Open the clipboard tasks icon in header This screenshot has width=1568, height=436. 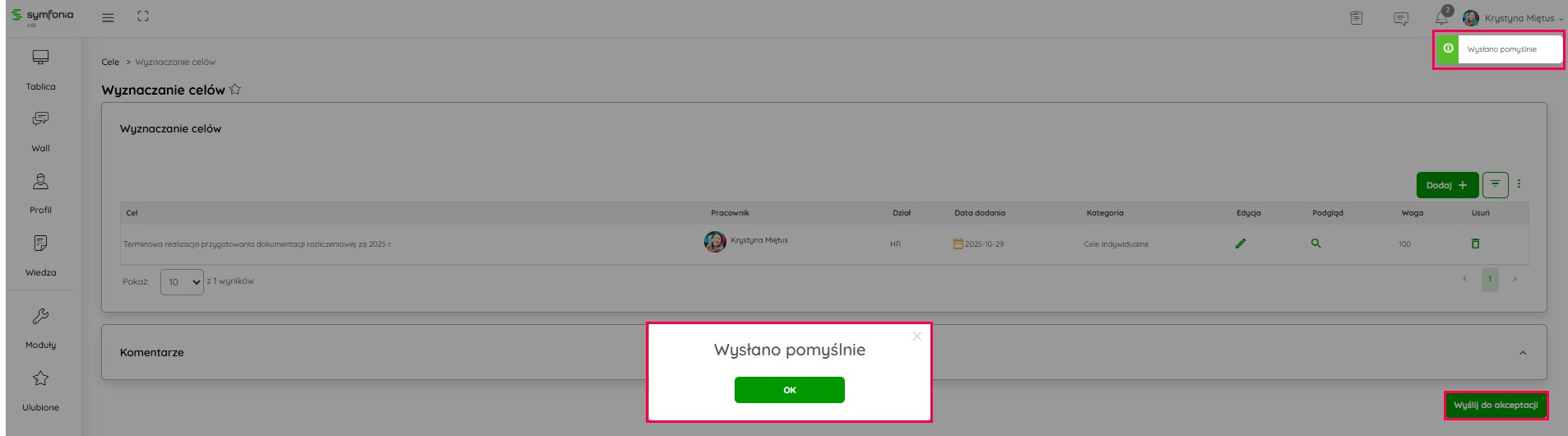pos(1357,18)
